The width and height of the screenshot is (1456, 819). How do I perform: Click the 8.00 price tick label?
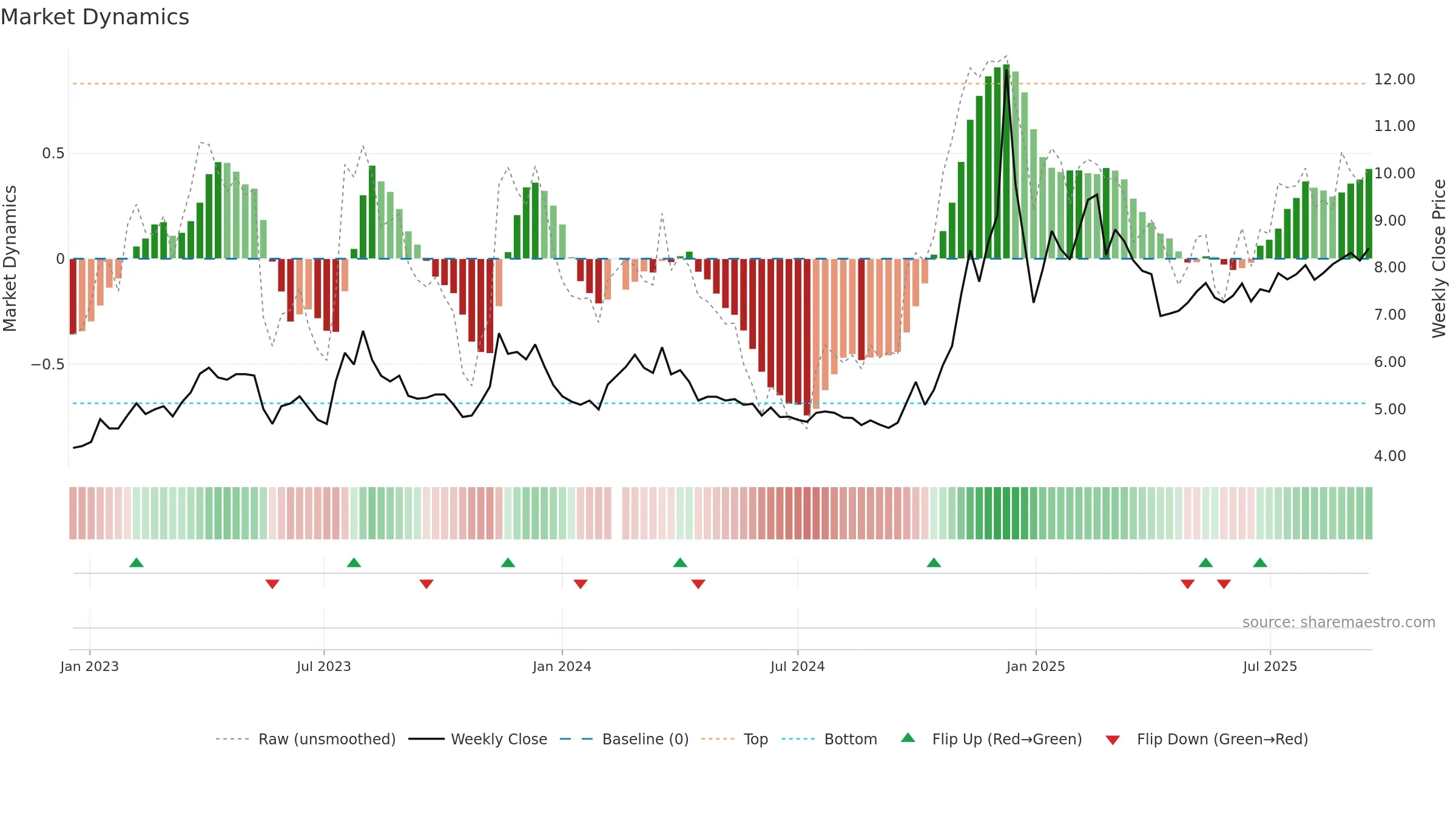pyautogui.click(x=1390, y=268)
